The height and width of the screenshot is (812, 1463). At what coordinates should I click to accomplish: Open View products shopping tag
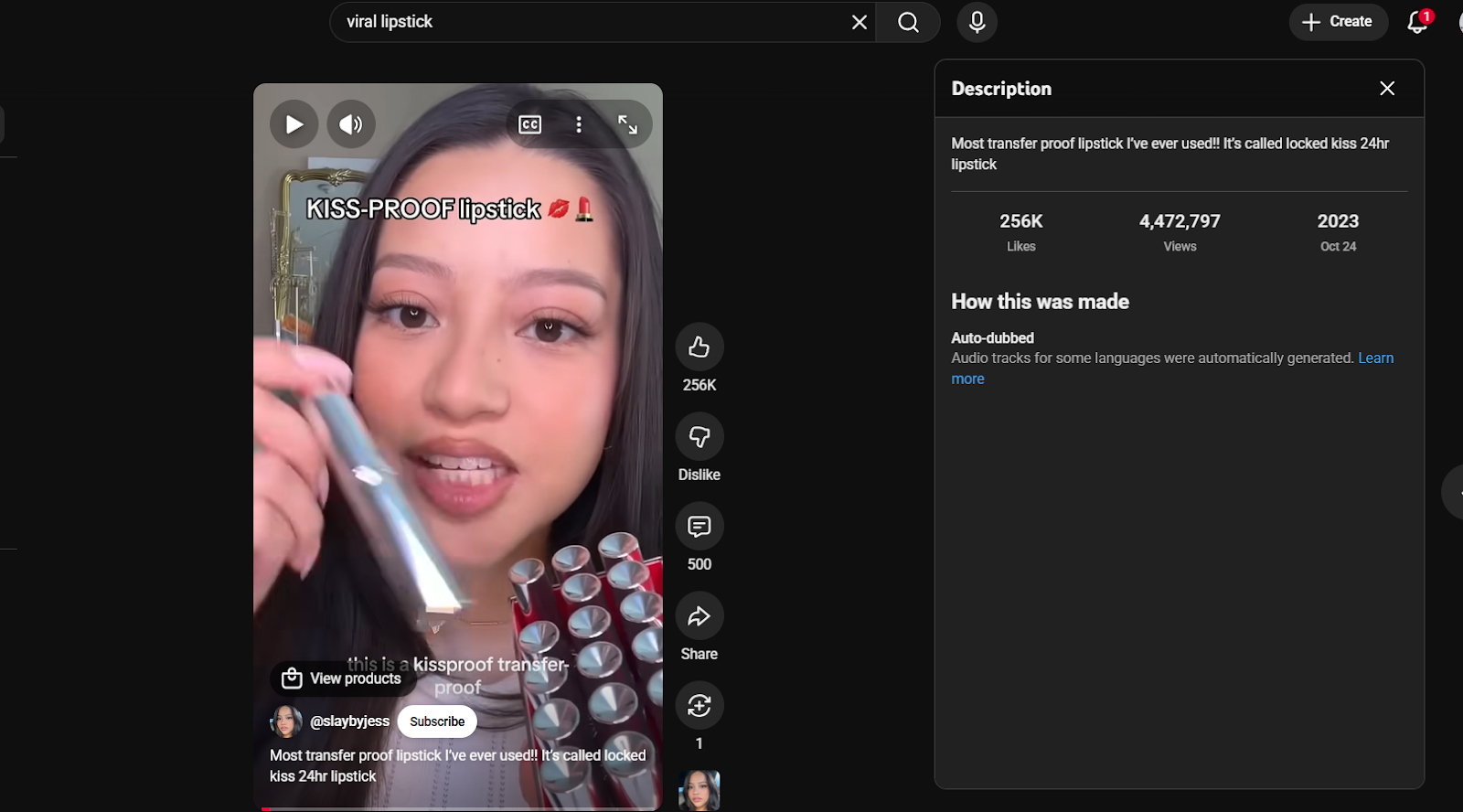(342, 678)
